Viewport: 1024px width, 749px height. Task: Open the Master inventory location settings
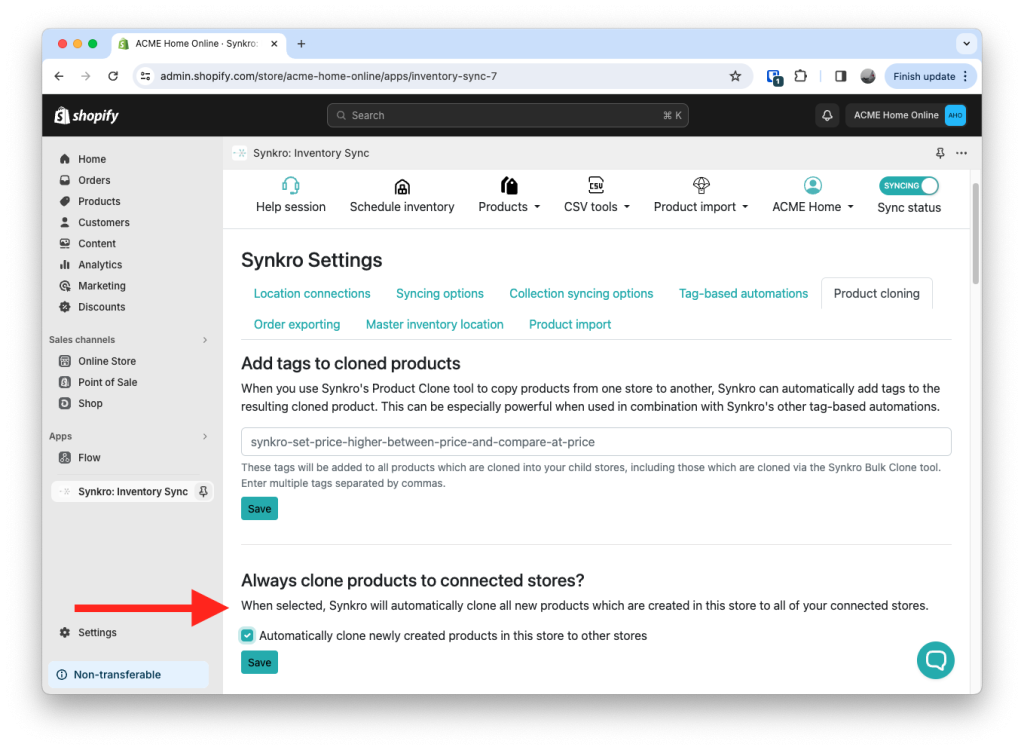click(x=434, y=324)
